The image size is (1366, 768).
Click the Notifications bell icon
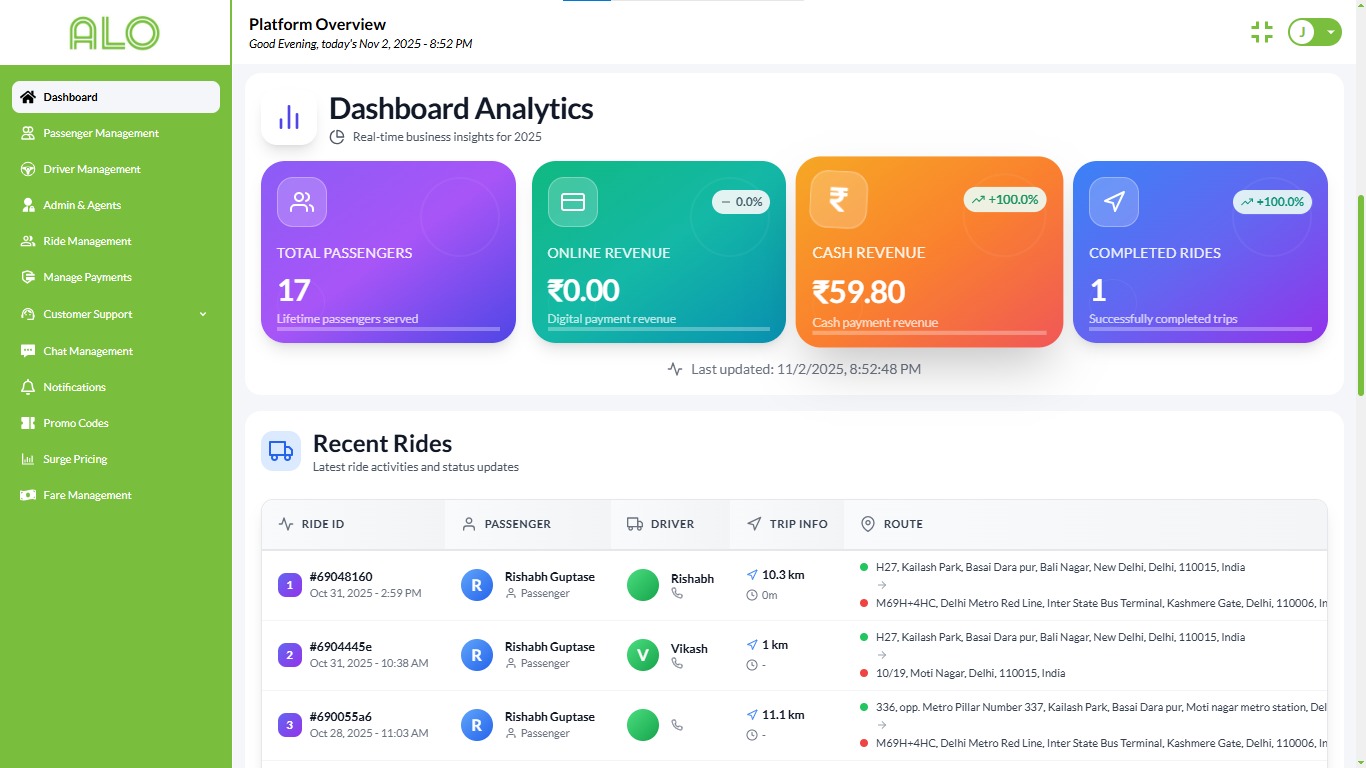pyautogui.click(x=28, y=387)
